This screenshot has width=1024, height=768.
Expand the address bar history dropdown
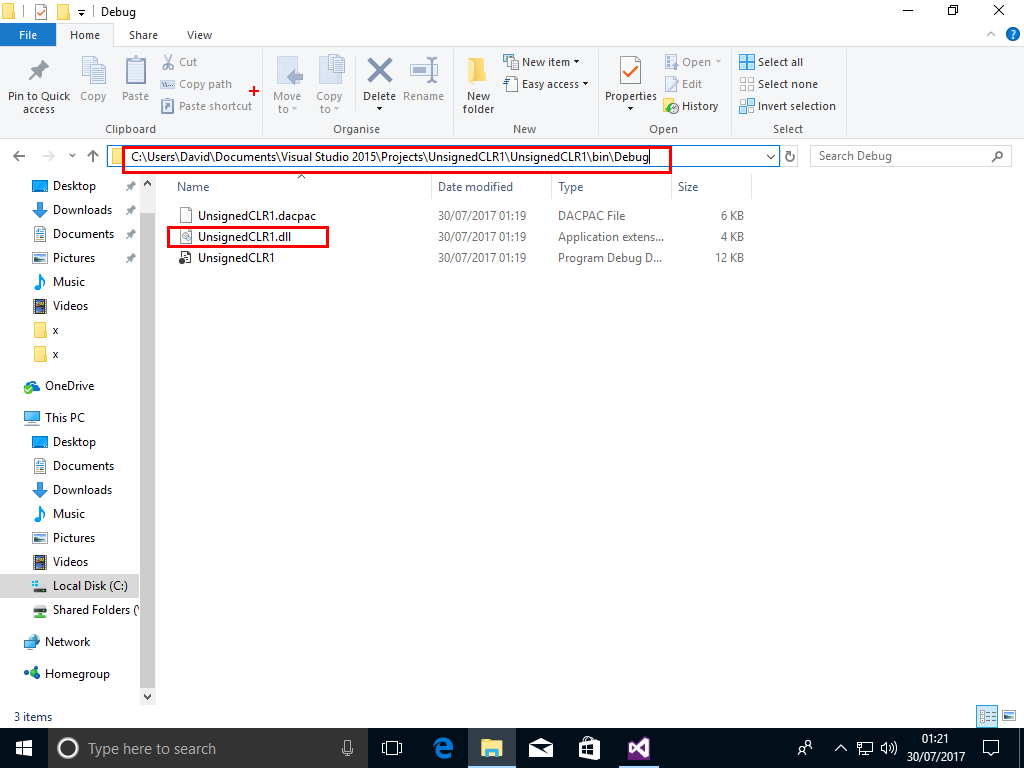click(x=770, y=157)
